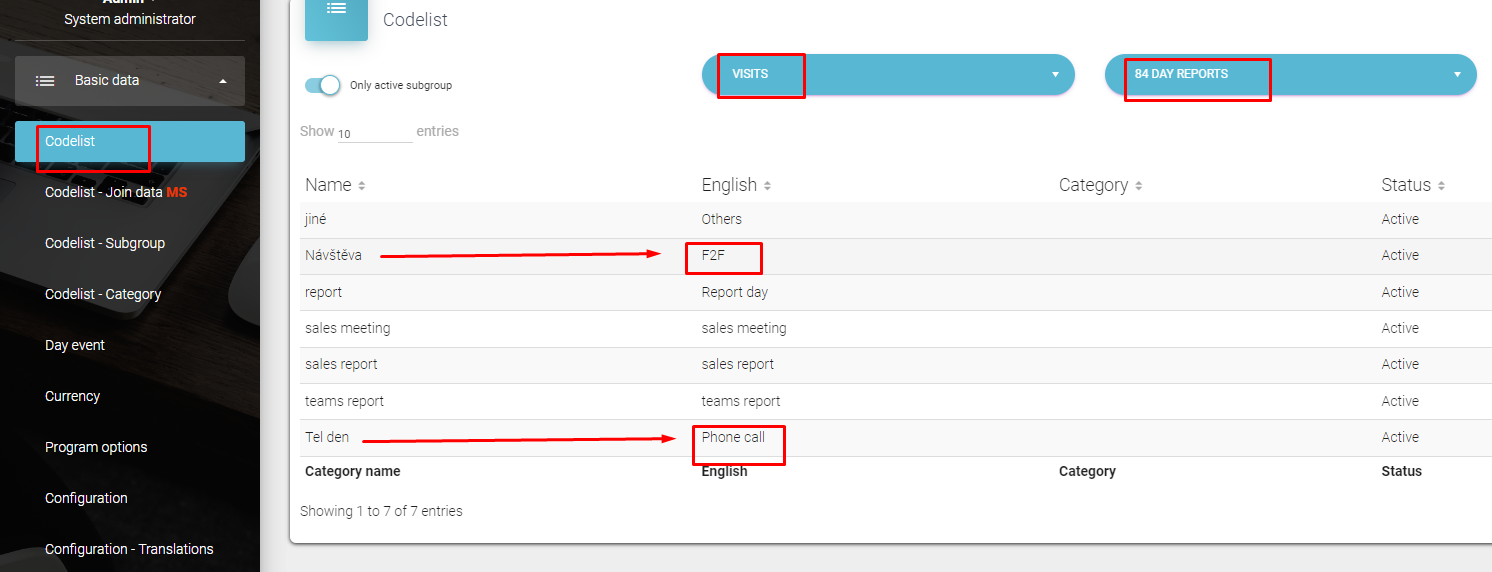Open Configuration - Translations page
Image resolution: width=1492 pixels, height=572 pixels.
(129, 549)
